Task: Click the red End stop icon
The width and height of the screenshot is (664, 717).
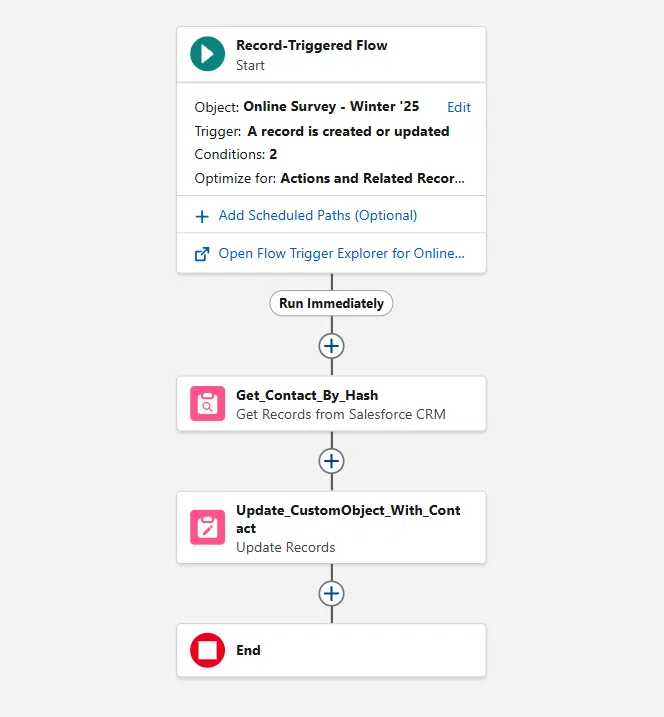Action: coord(208,650)
